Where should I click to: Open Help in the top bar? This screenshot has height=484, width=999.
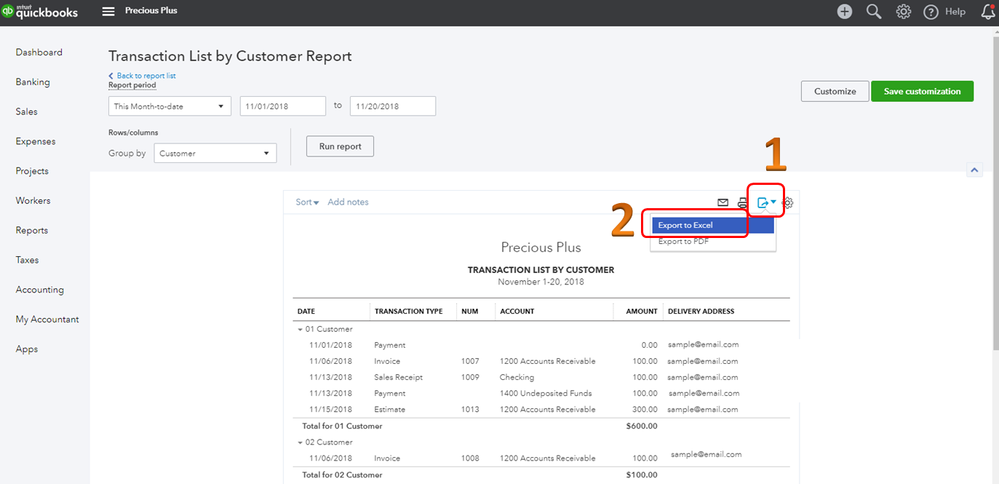[x=945, y=11]
